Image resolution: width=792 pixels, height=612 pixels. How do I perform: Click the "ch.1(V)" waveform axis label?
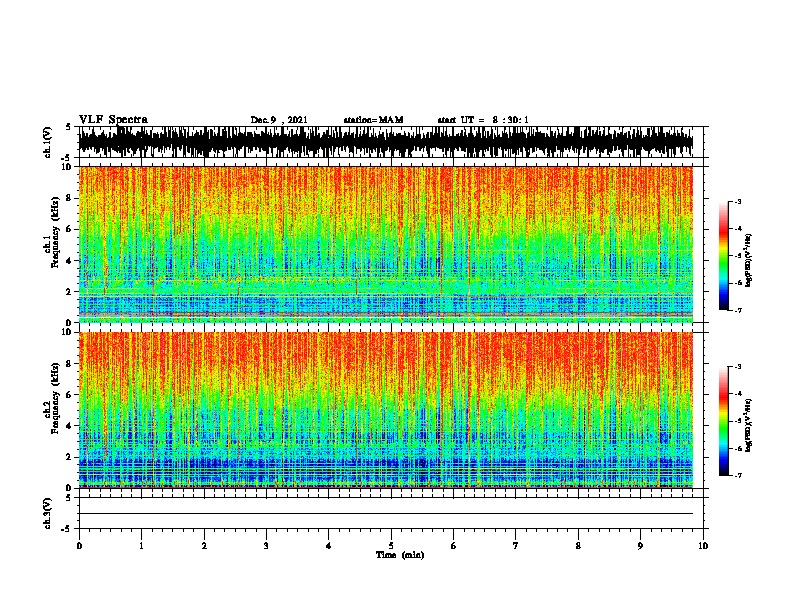[x=48, y=142]
